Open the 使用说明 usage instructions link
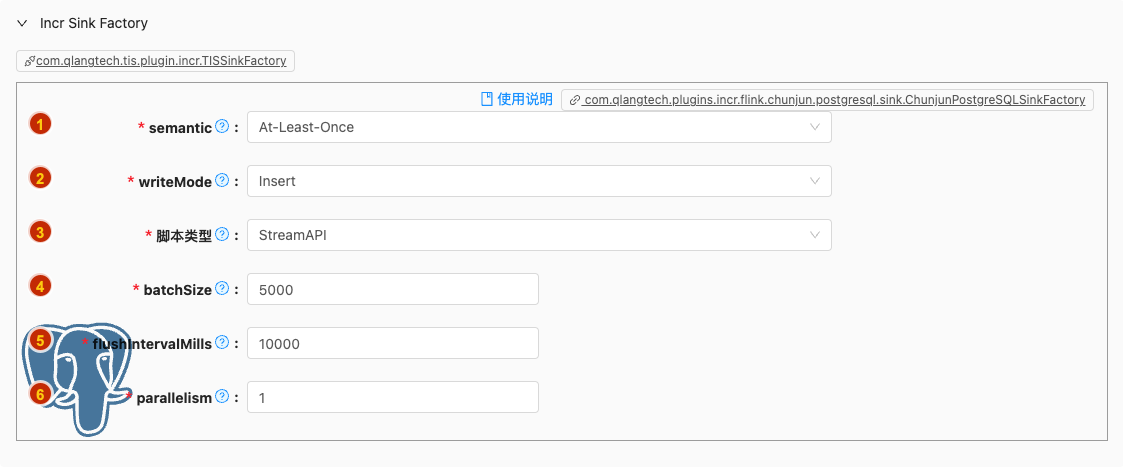This screenshot has height=467, width=1123. click(525, 99)
